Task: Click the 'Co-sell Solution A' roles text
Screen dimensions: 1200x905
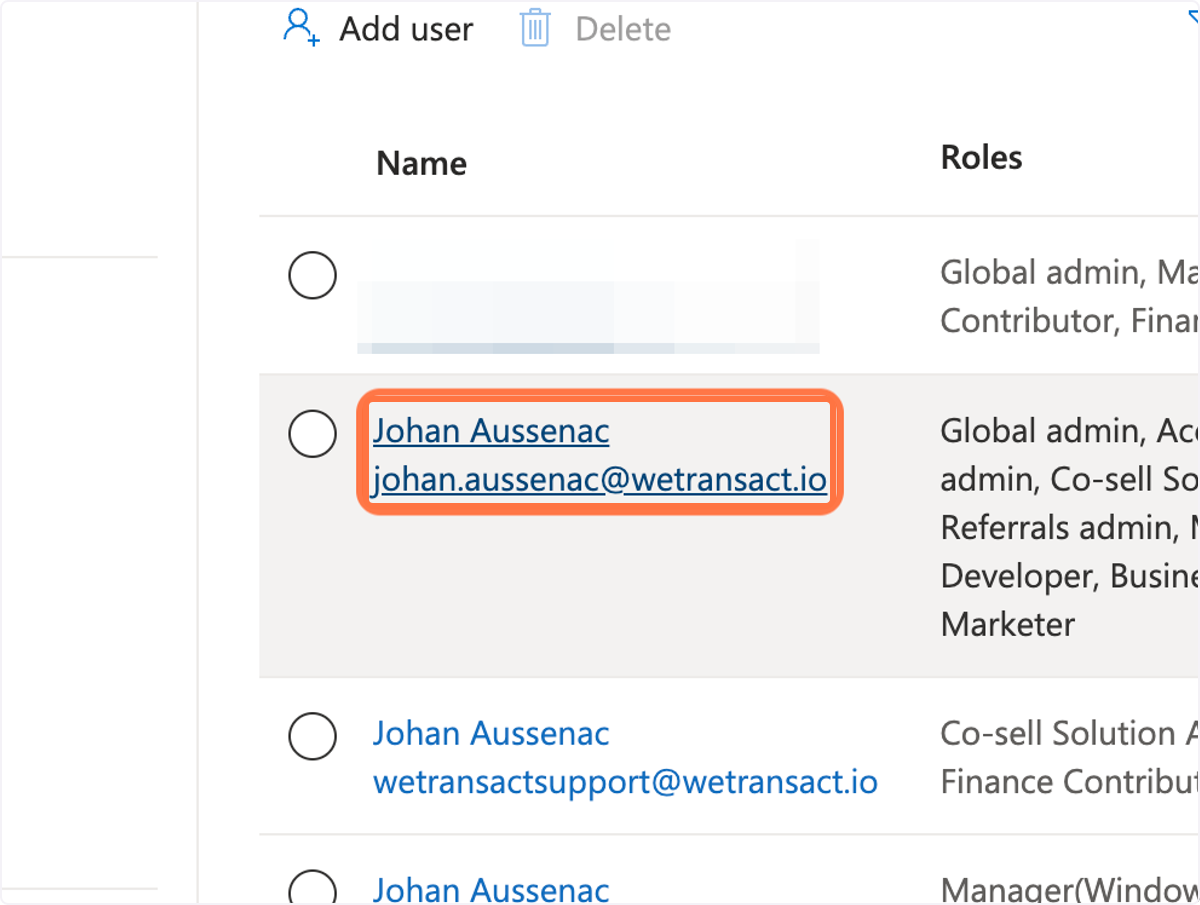Action: 1069,734
